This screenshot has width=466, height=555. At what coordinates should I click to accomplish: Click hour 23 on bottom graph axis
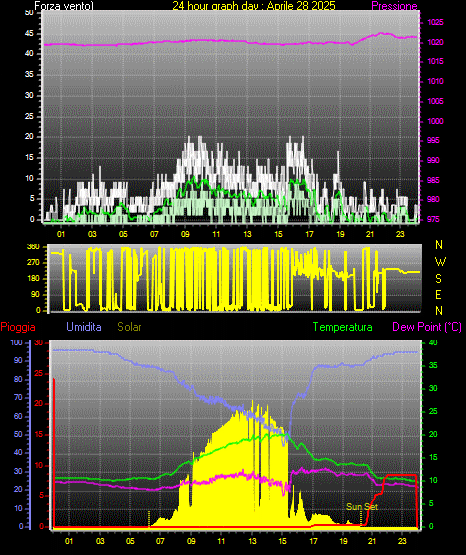click(402, 541)
